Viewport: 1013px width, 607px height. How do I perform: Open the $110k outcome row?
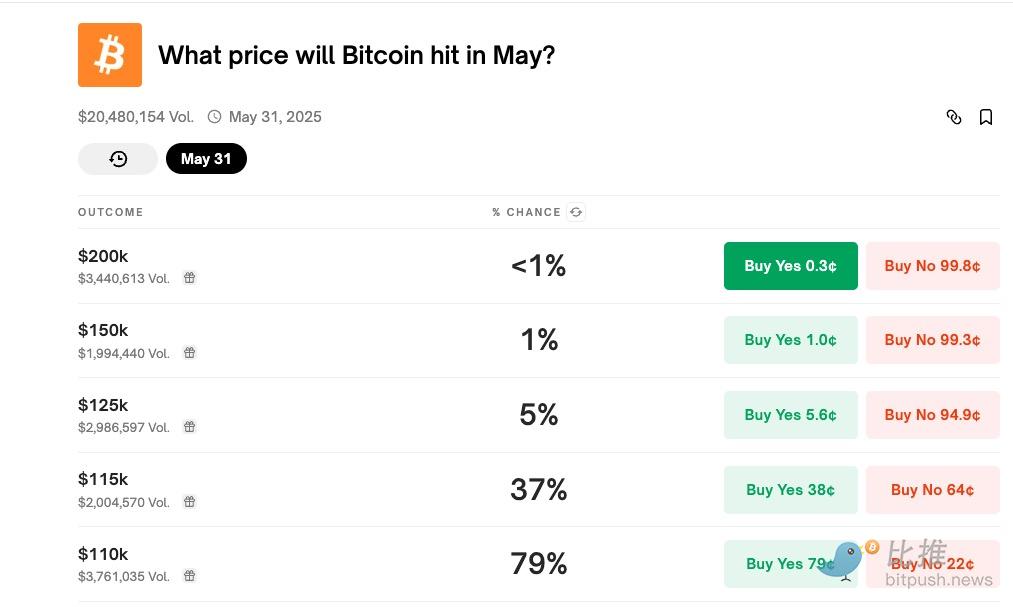(103, 554)
